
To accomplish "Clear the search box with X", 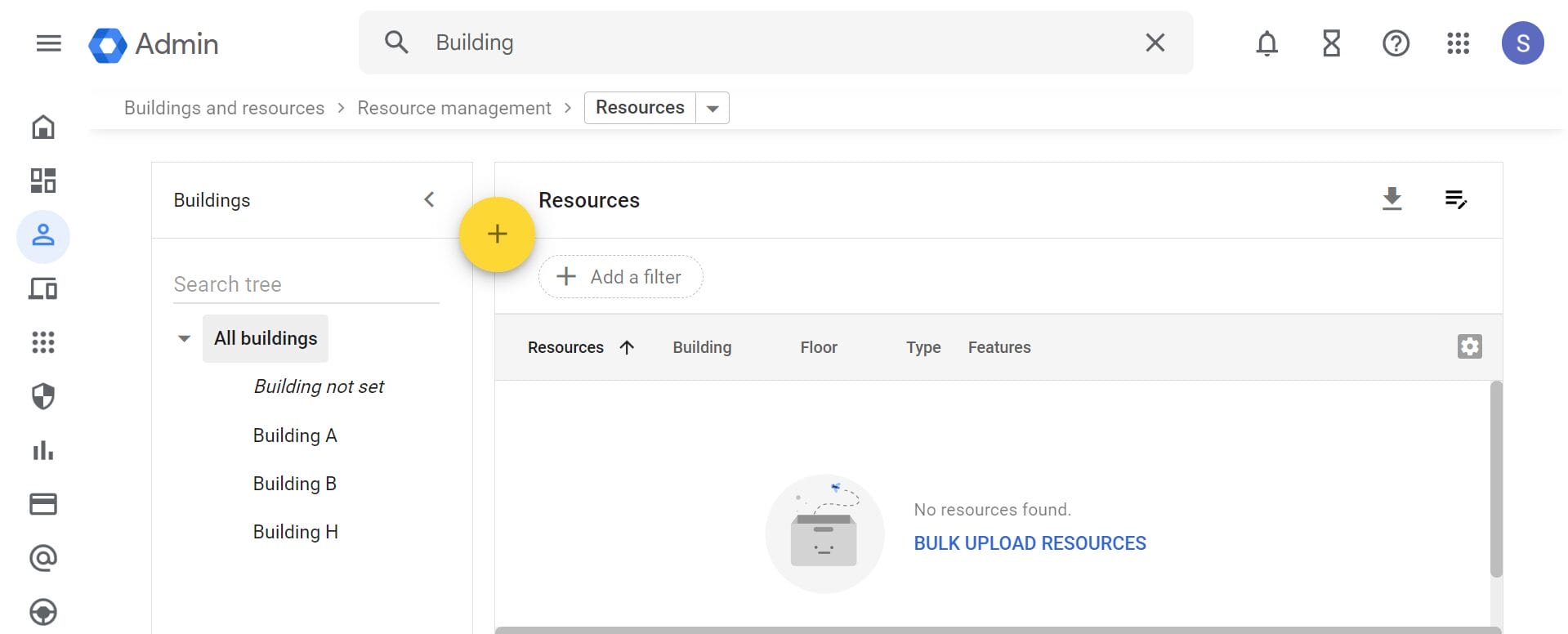I will point(1155,42).
